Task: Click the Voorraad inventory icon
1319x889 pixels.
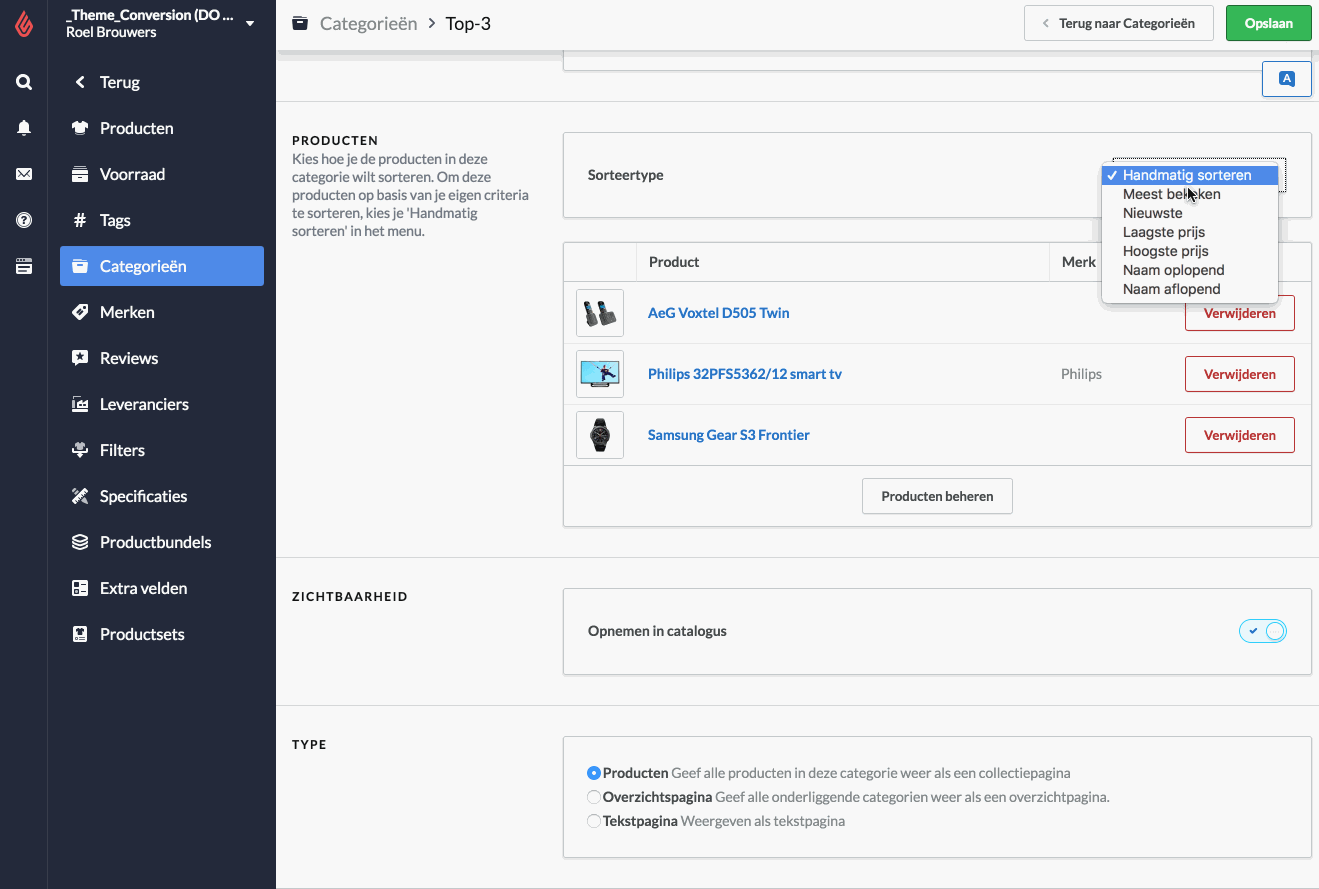Action: [x=80, y=174]
